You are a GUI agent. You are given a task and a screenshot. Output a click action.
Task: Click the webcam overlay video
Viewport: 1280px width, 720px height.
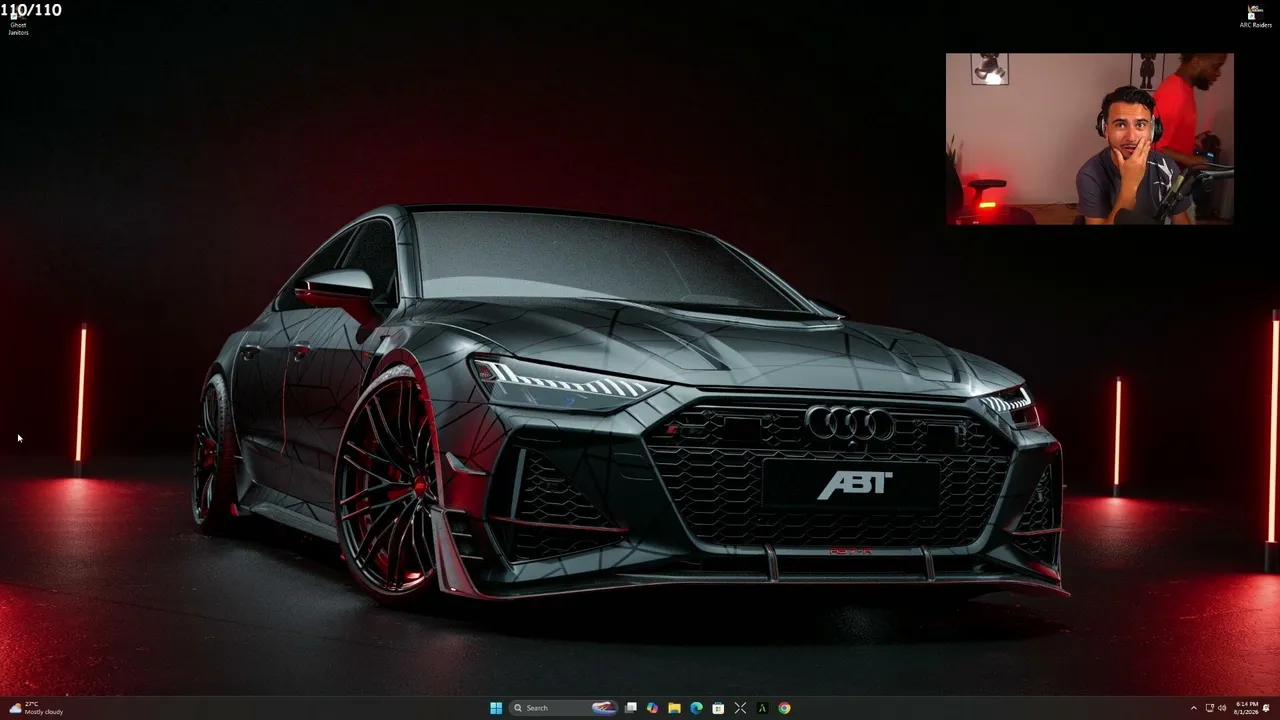click(x=1090, y=139)
